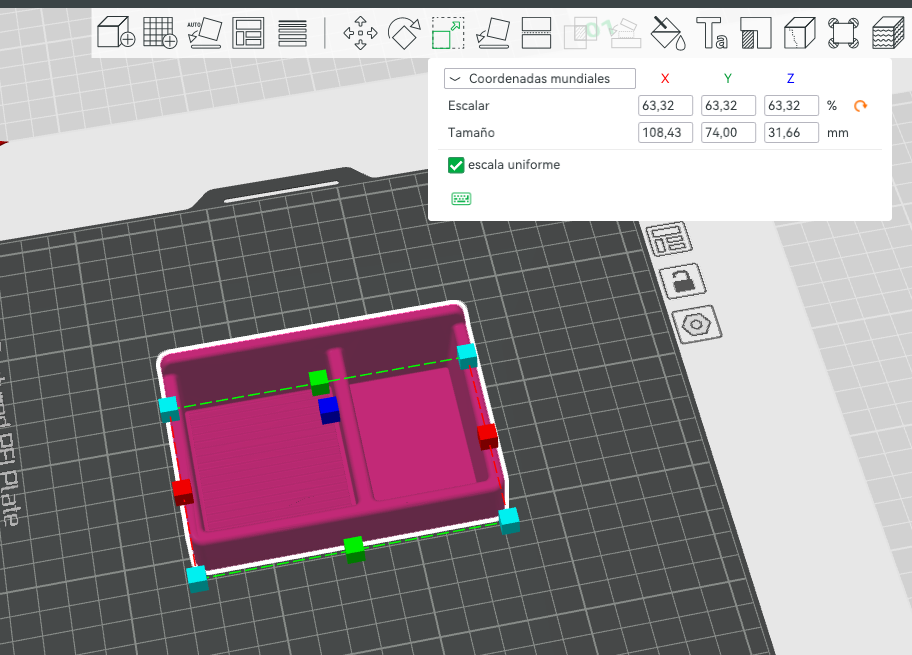The height and width of the screenshot is (655, 912).
Task: Click the blue 'Z' axis header
Action: click(790, 79)
